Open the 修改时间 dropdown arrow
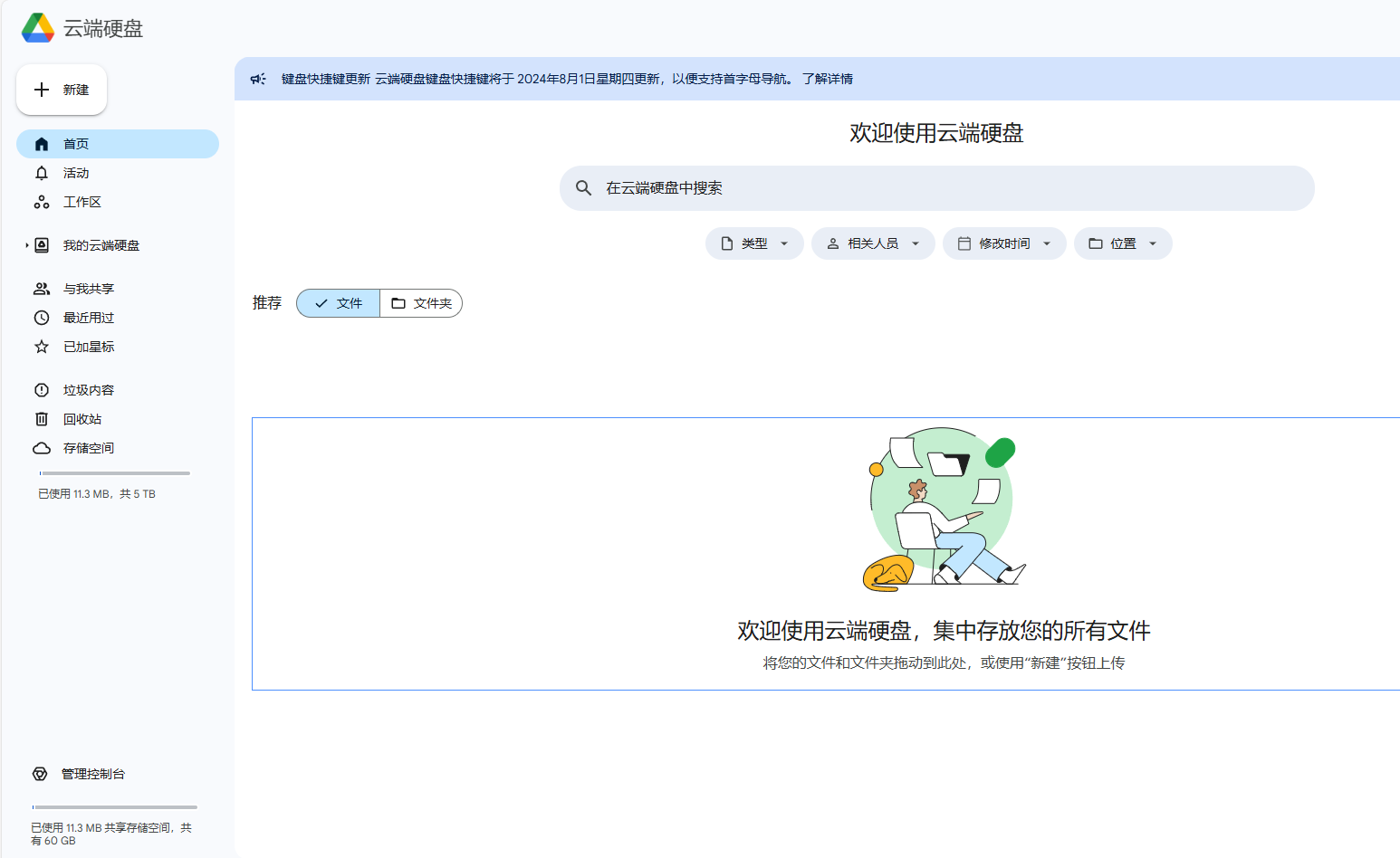Image resolution: width=1400 pixels, height=858 pixels. tap(1047, 243)
